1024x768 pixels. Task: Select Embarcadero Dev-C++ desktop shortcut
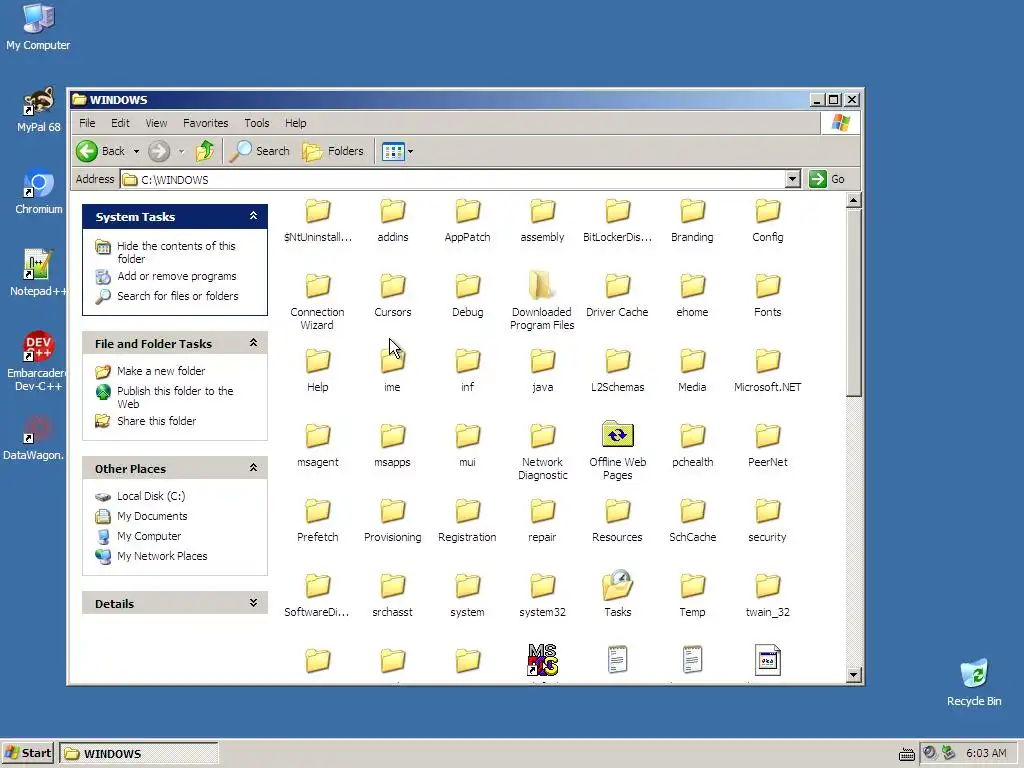(38, 361)
